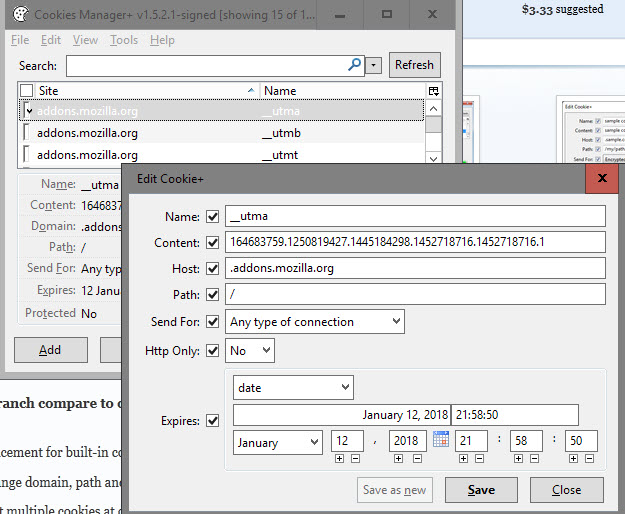Click the year field showing 2018

coord(408,441)
